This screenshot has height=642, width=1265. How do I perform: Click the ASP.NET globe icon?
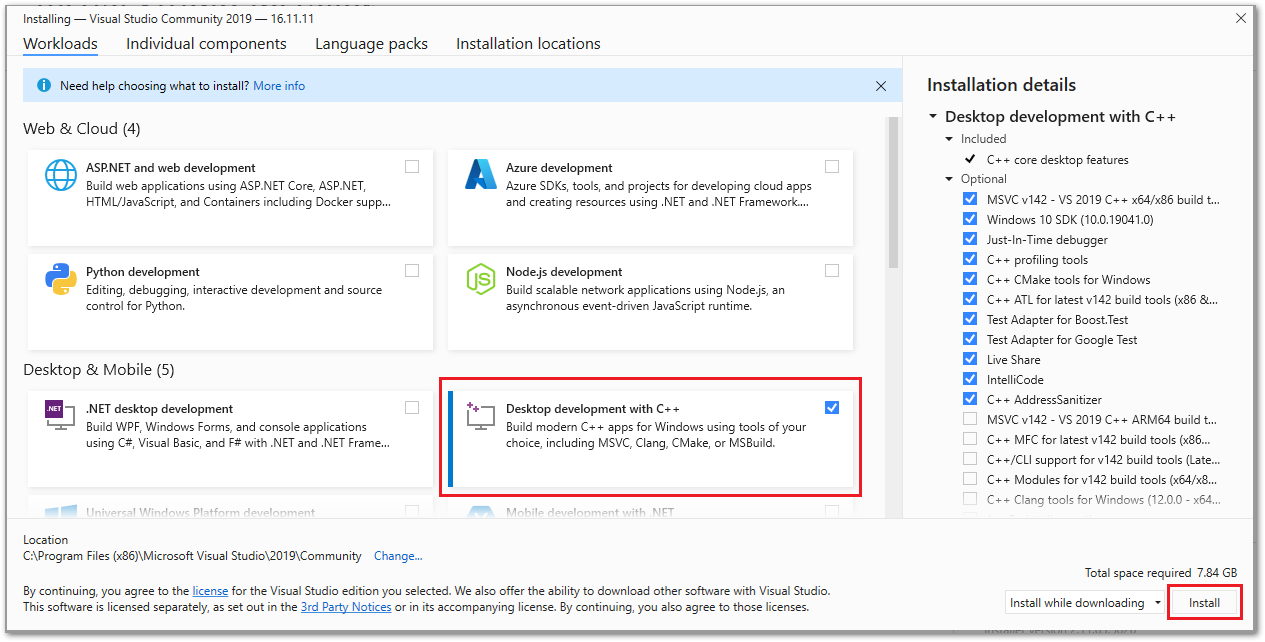(61, 175)
